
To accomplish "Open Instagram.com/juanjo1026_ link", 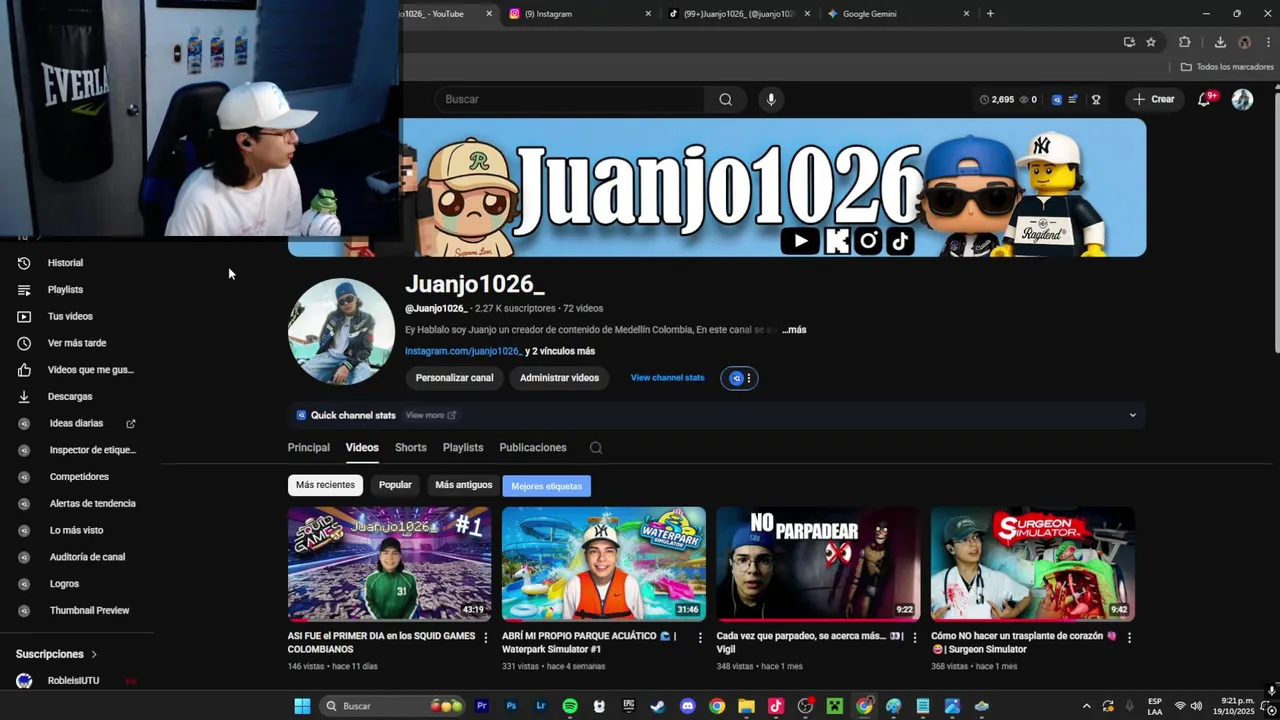I will (x=463, y=351).
